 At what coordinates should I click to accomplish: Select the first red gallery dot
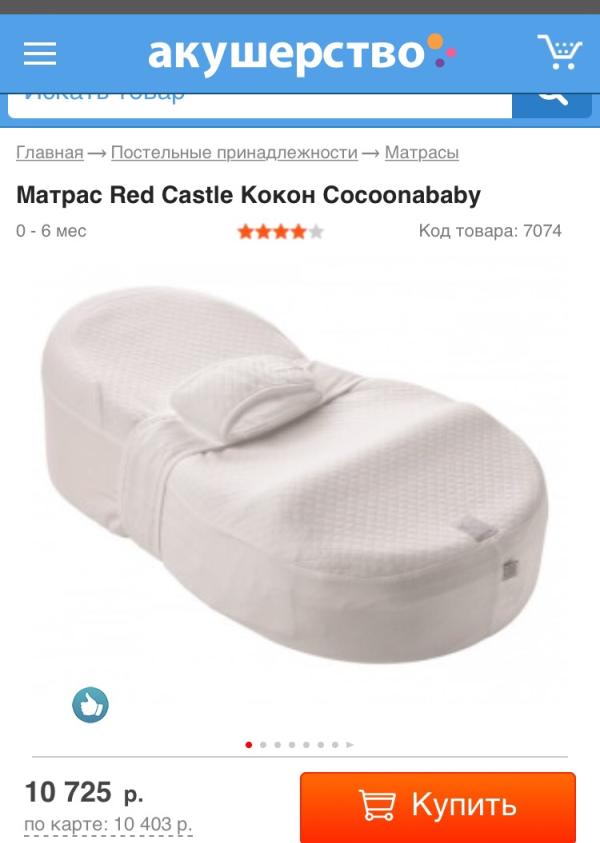click(248, 745)
